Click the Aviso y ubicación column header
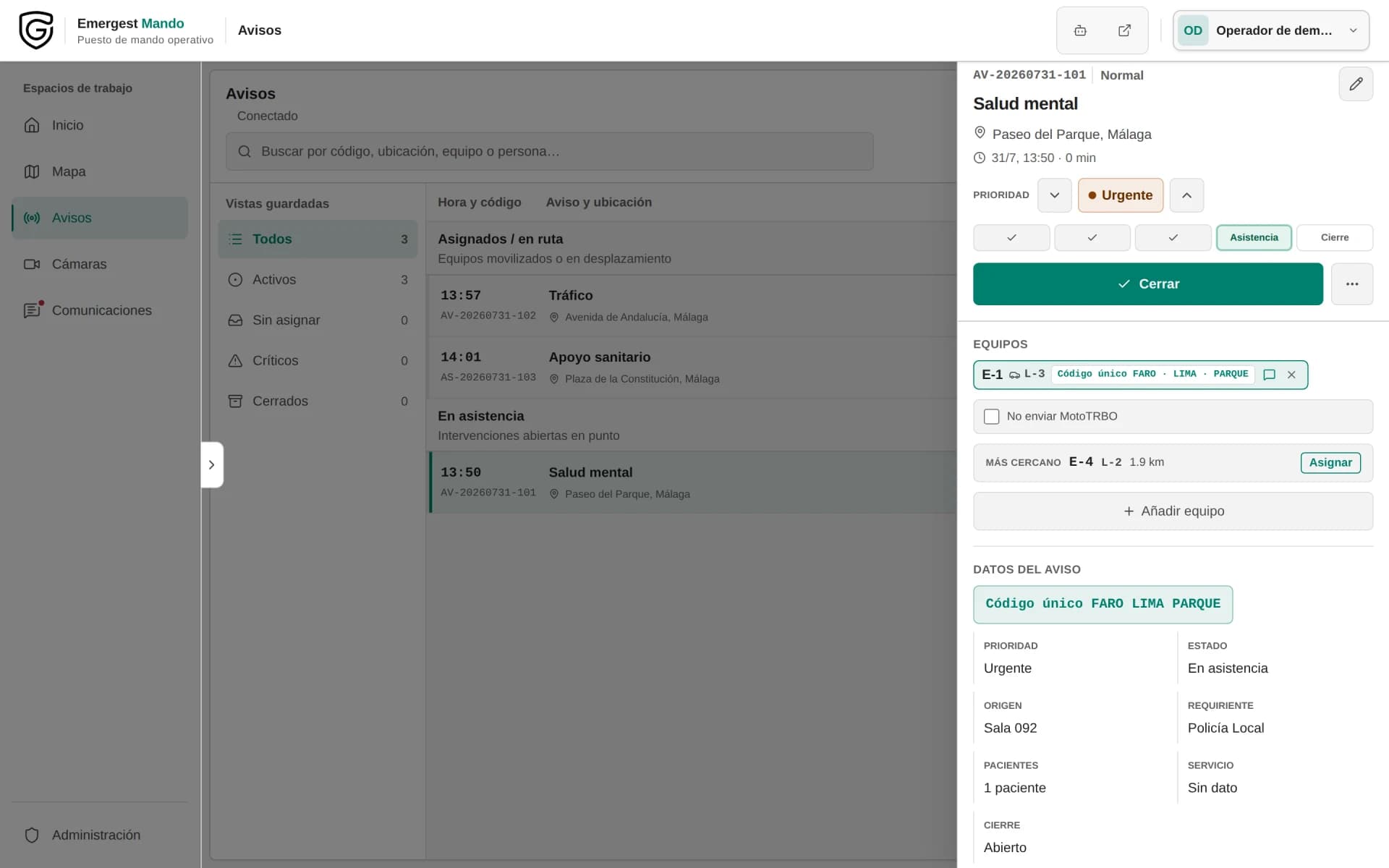 tap(598, 203)
